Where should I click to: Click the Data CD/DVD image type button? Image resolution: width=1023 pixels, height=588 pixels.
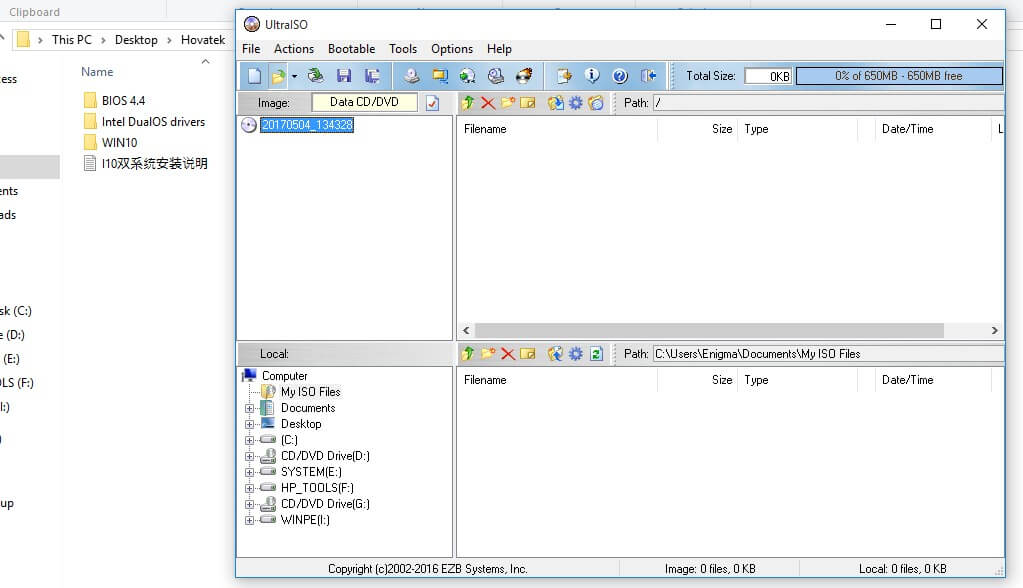(x=364, y=102)
